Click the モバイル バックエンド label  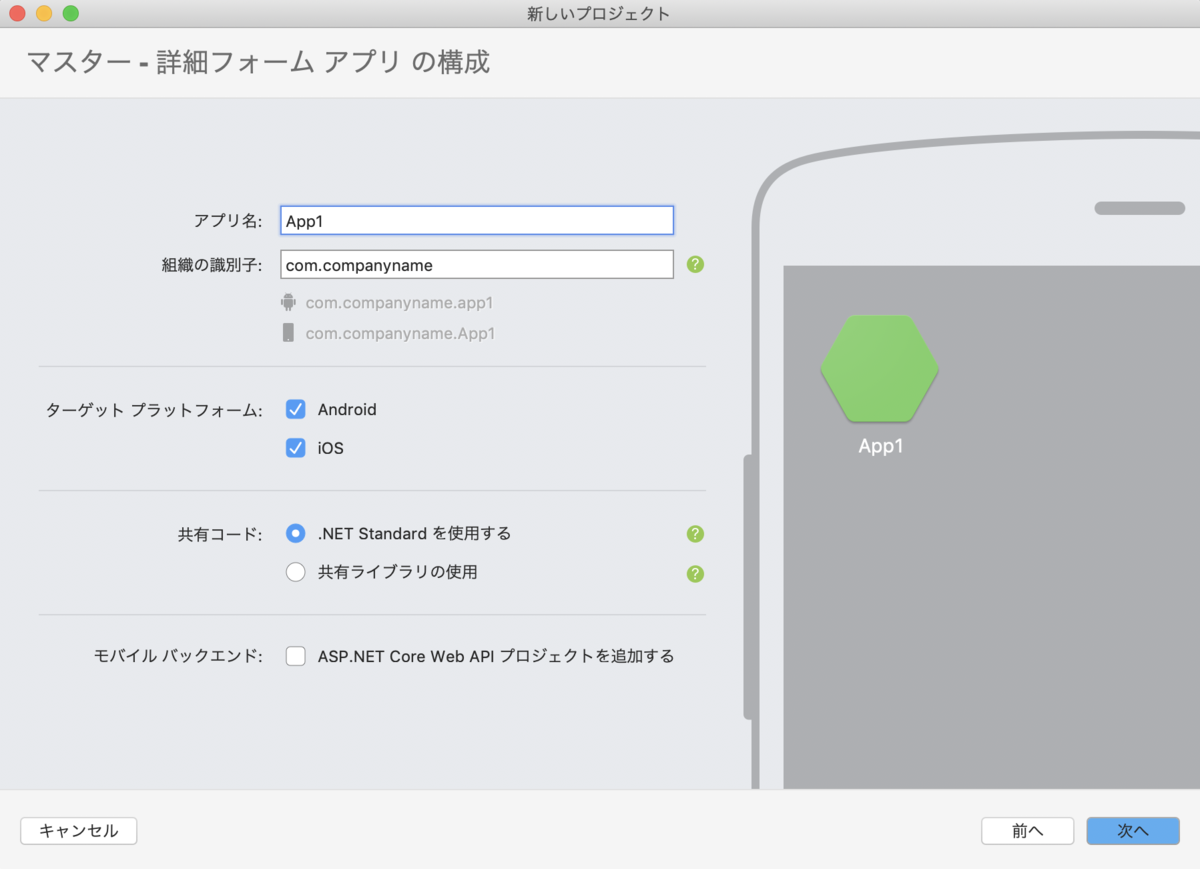tap(178, 657)
